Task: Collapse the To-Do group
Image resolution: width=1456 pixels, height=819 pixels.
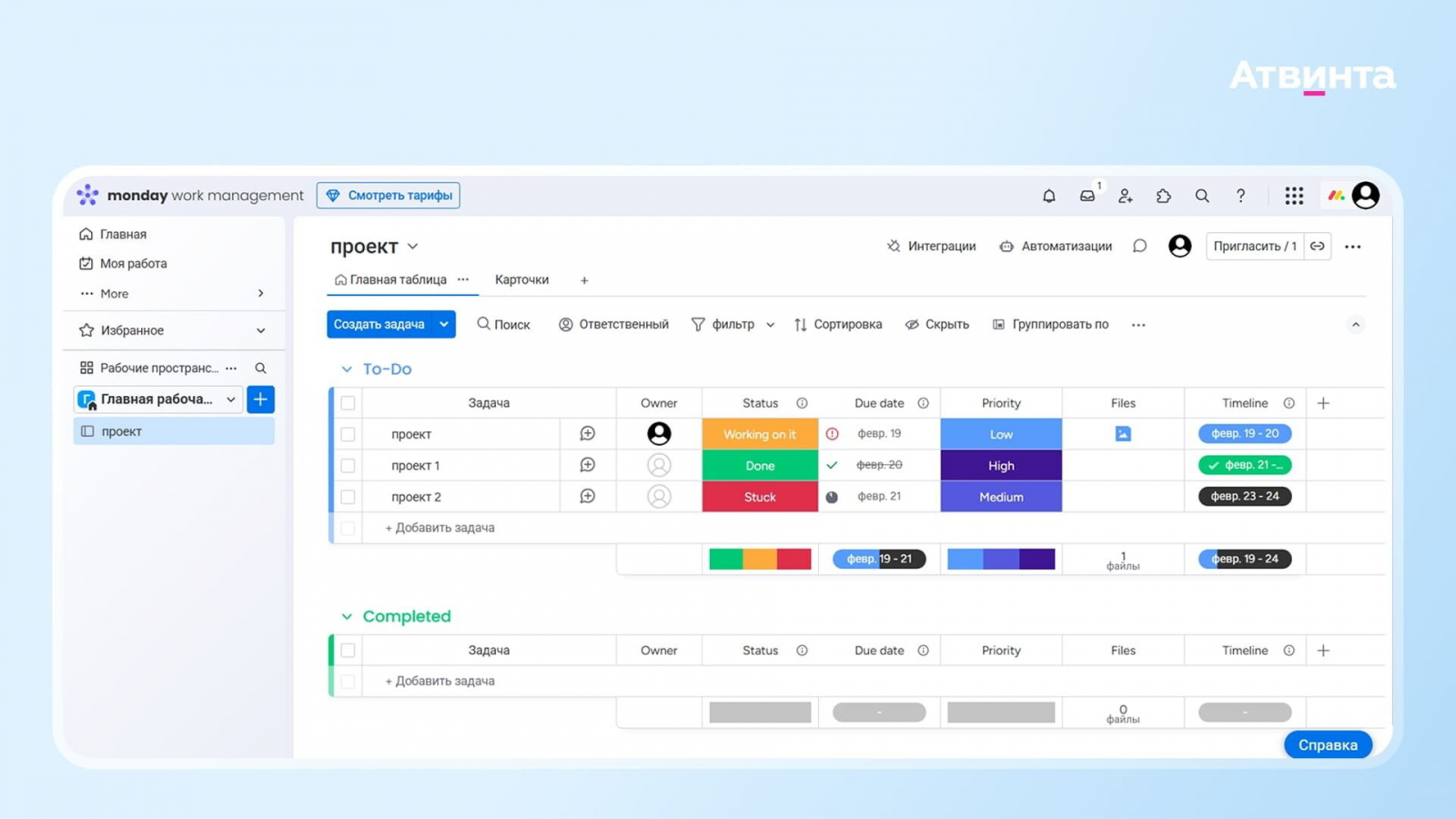Action: point(347,369)
